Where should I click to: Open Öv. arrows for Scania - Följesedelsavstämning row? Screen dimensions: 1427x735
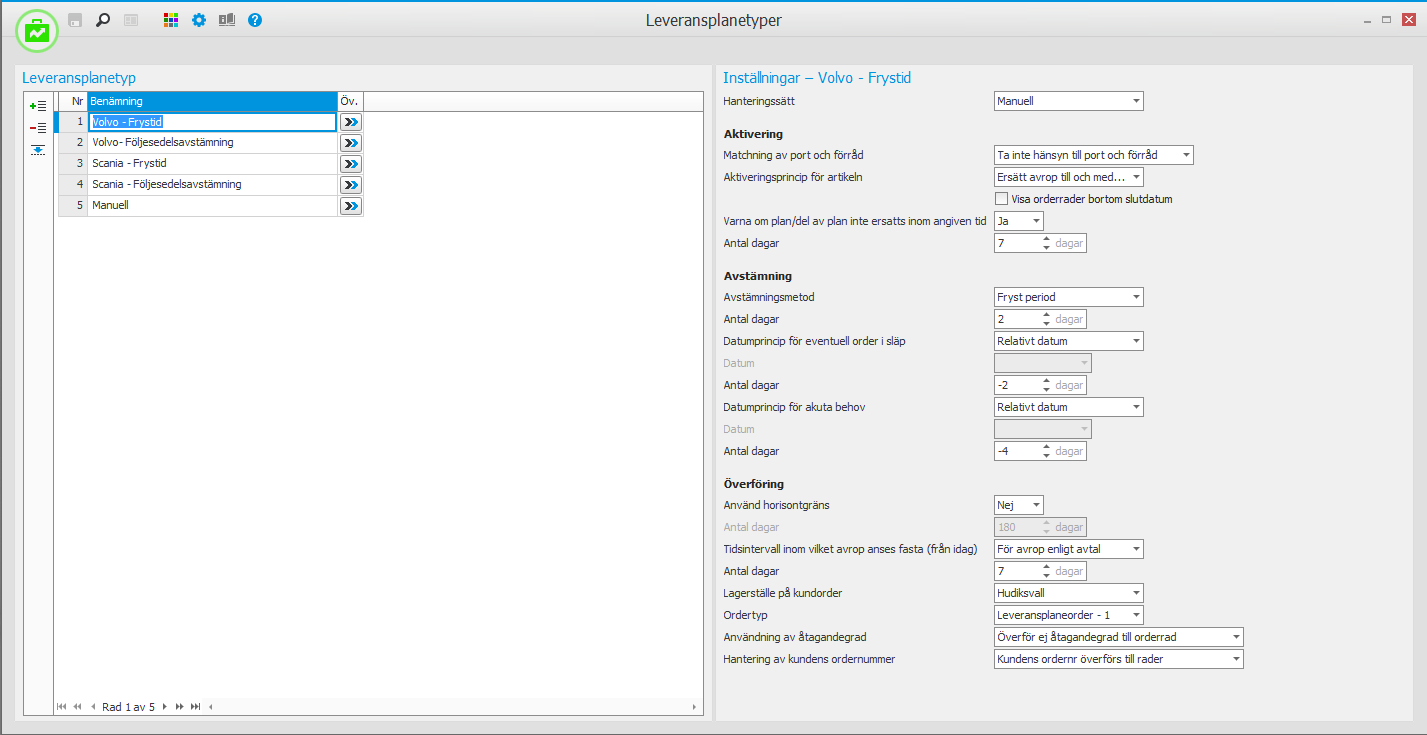pos(351,185)
